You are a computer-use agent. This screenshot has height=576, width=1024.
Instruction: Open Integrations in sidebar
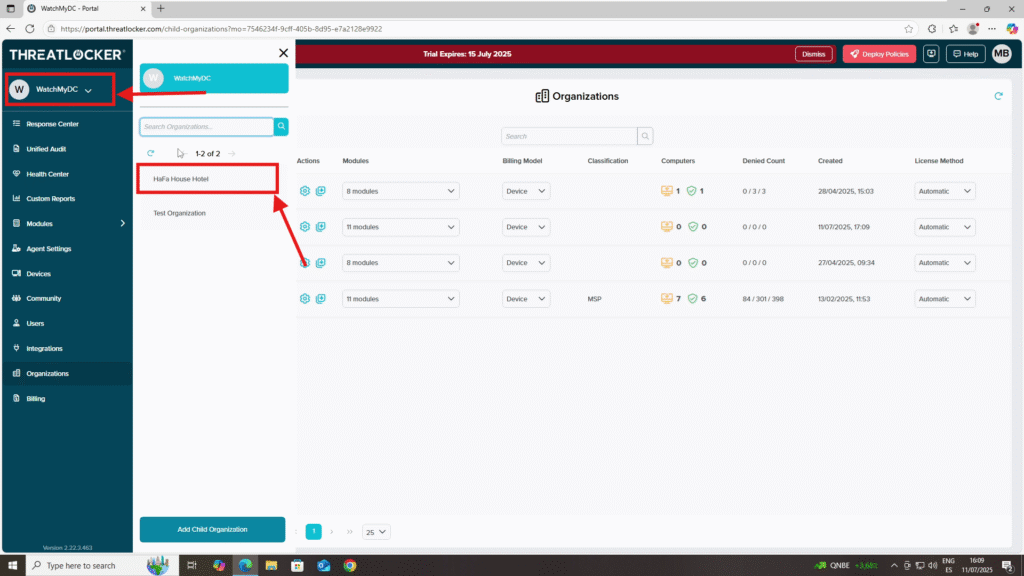coord(44,349)
